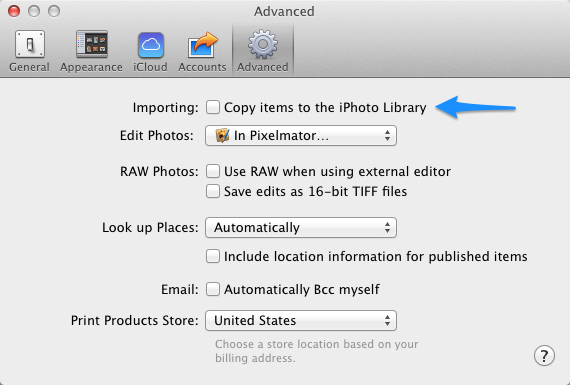Minimize the Advanced preferences window
The height and width of the screenshot is (385, 570).
[x=34, y=11]
